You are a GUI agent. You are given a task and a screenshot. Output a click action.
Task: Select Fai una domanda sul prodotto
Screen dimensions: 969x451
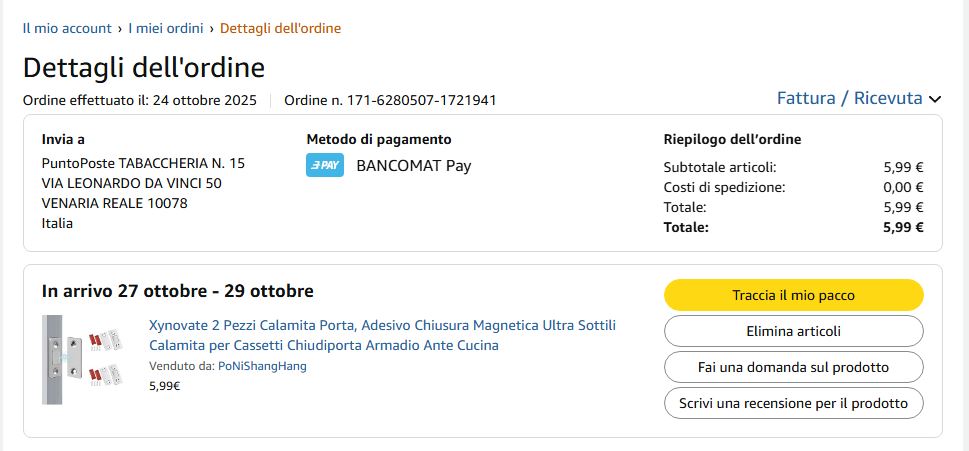point(793,367)
